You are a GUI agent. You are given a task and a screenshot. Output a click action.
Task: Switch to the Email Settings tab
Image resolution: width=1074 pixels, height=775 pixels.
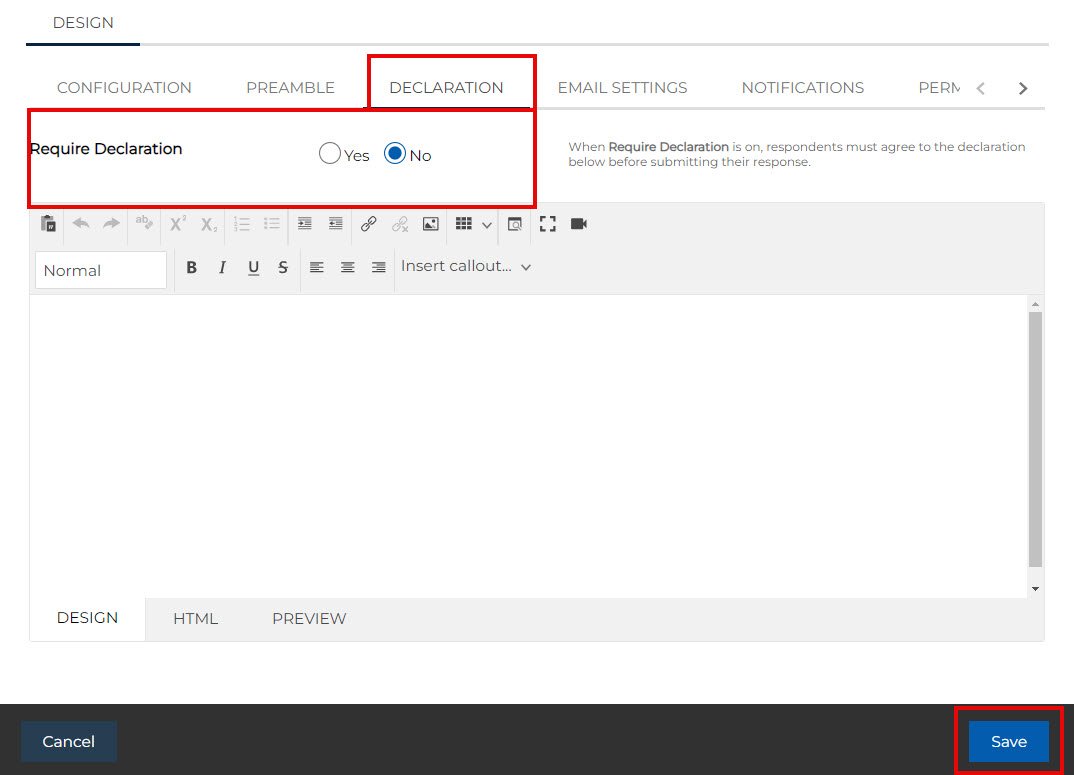tap(622, 88)
